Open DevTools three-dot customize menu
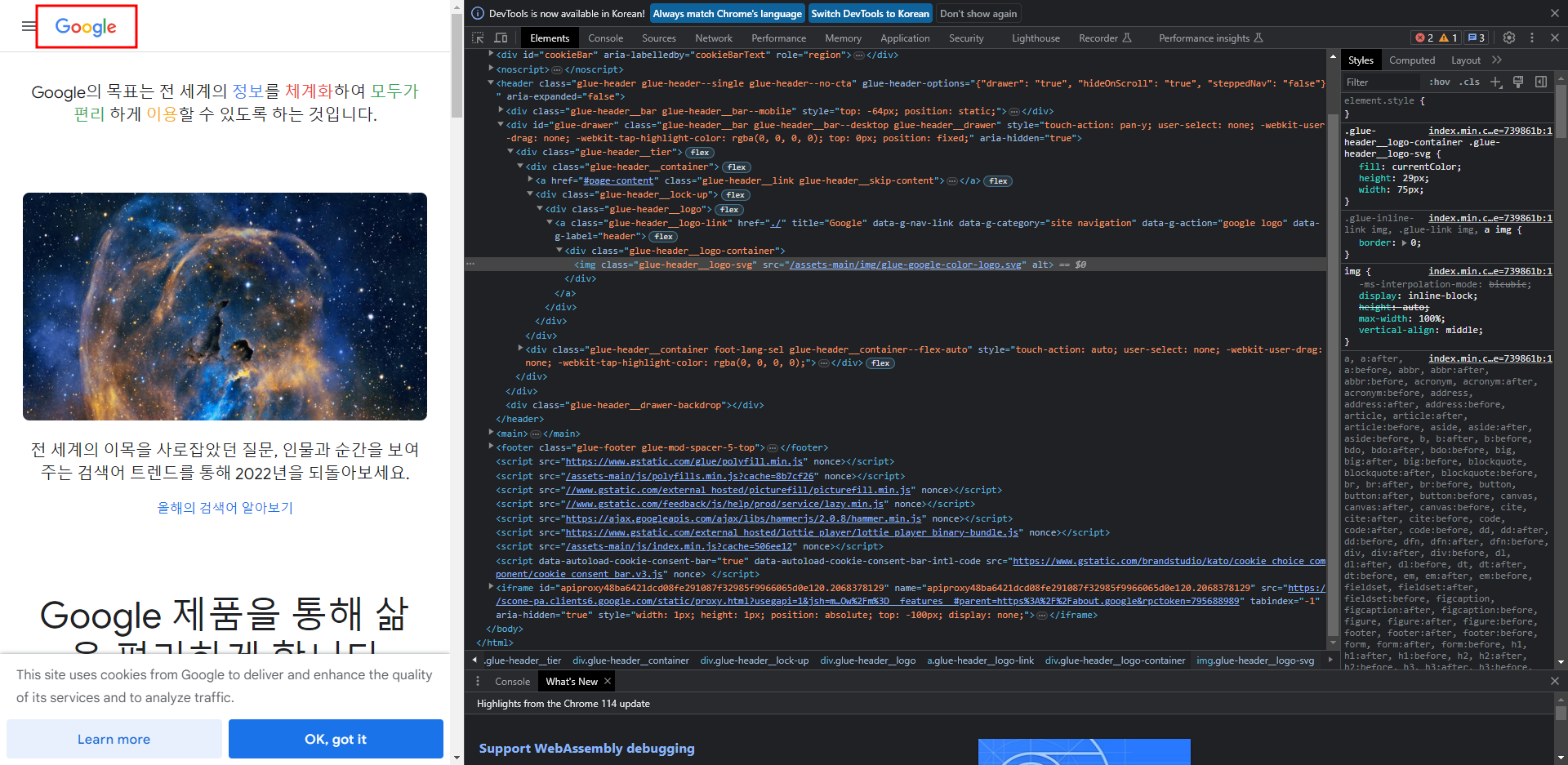1568x765 pixels. (1532, 38)
